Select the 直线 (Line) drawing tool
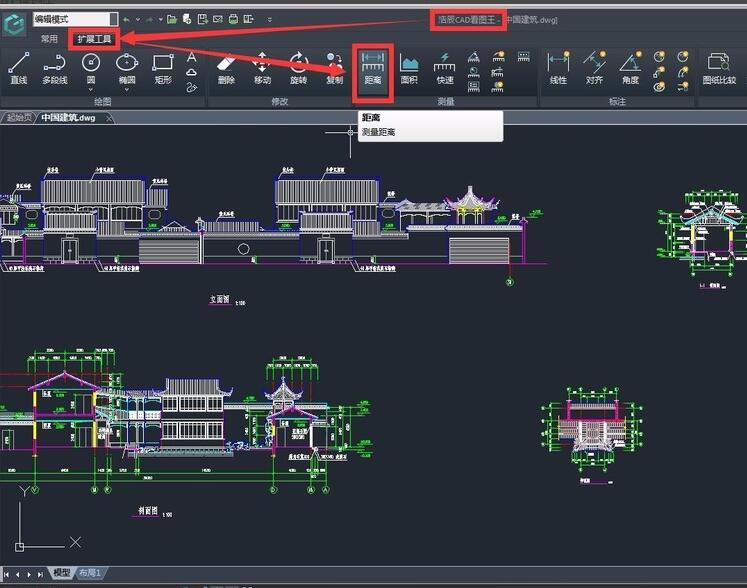 click(x=18, y=67)
